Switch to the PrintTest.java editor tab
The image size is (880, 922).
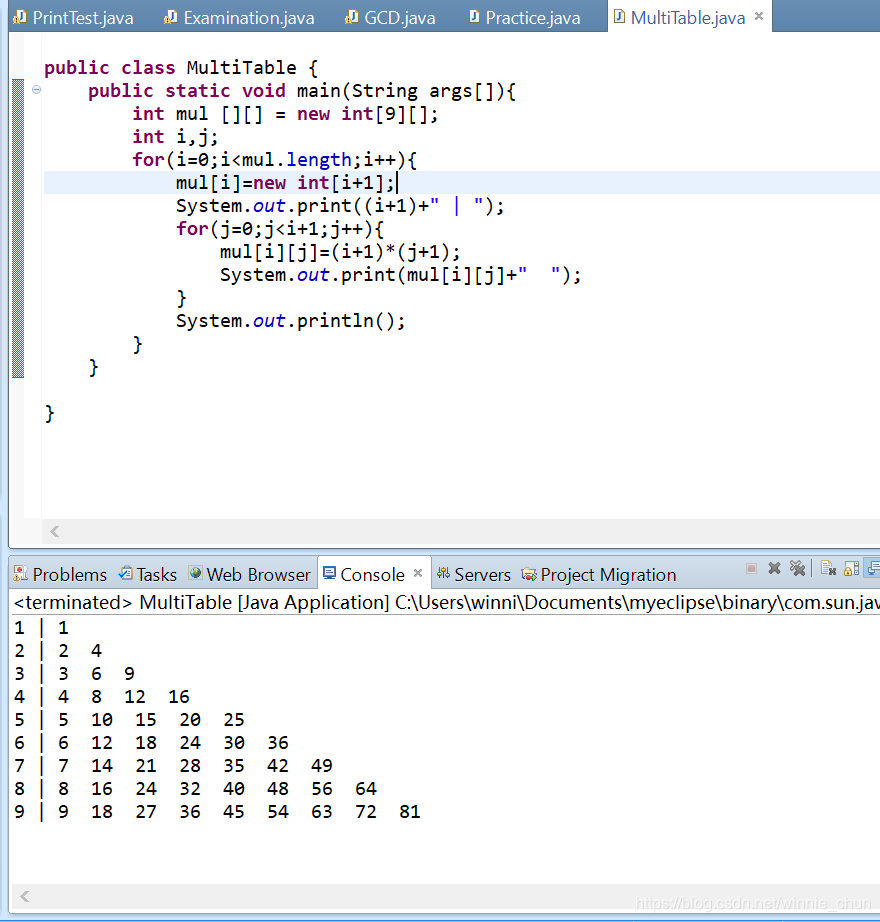point(73,18)
